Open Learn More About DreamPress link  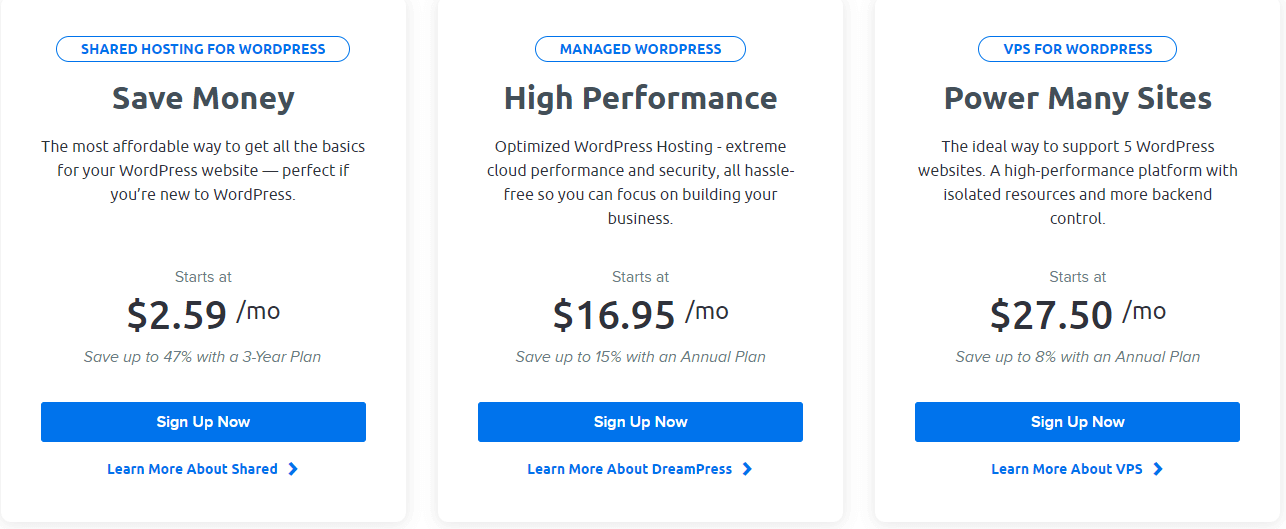(630, 469)
